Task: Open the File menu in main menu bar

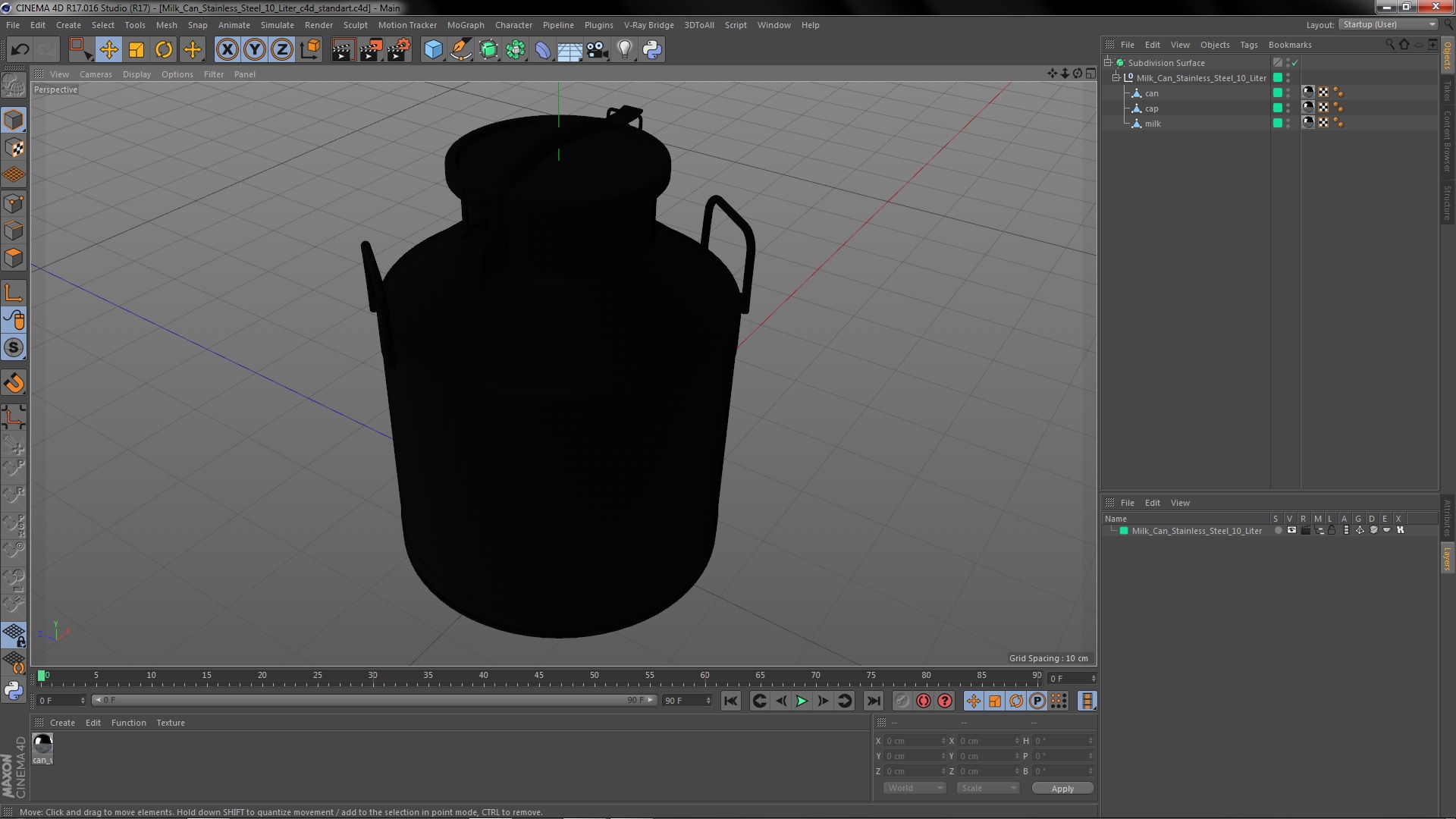Action: click(x=13, y=25)
